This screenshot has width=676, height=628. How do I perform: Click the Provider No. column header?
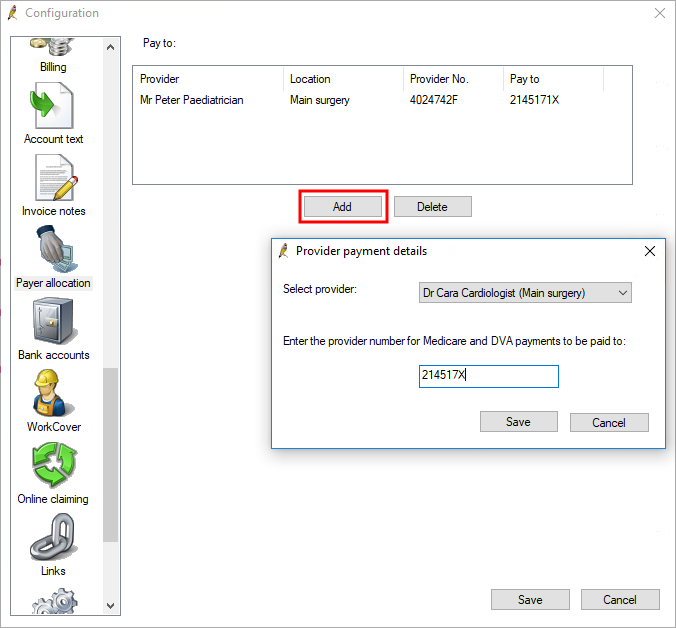(x=453, y=79)
